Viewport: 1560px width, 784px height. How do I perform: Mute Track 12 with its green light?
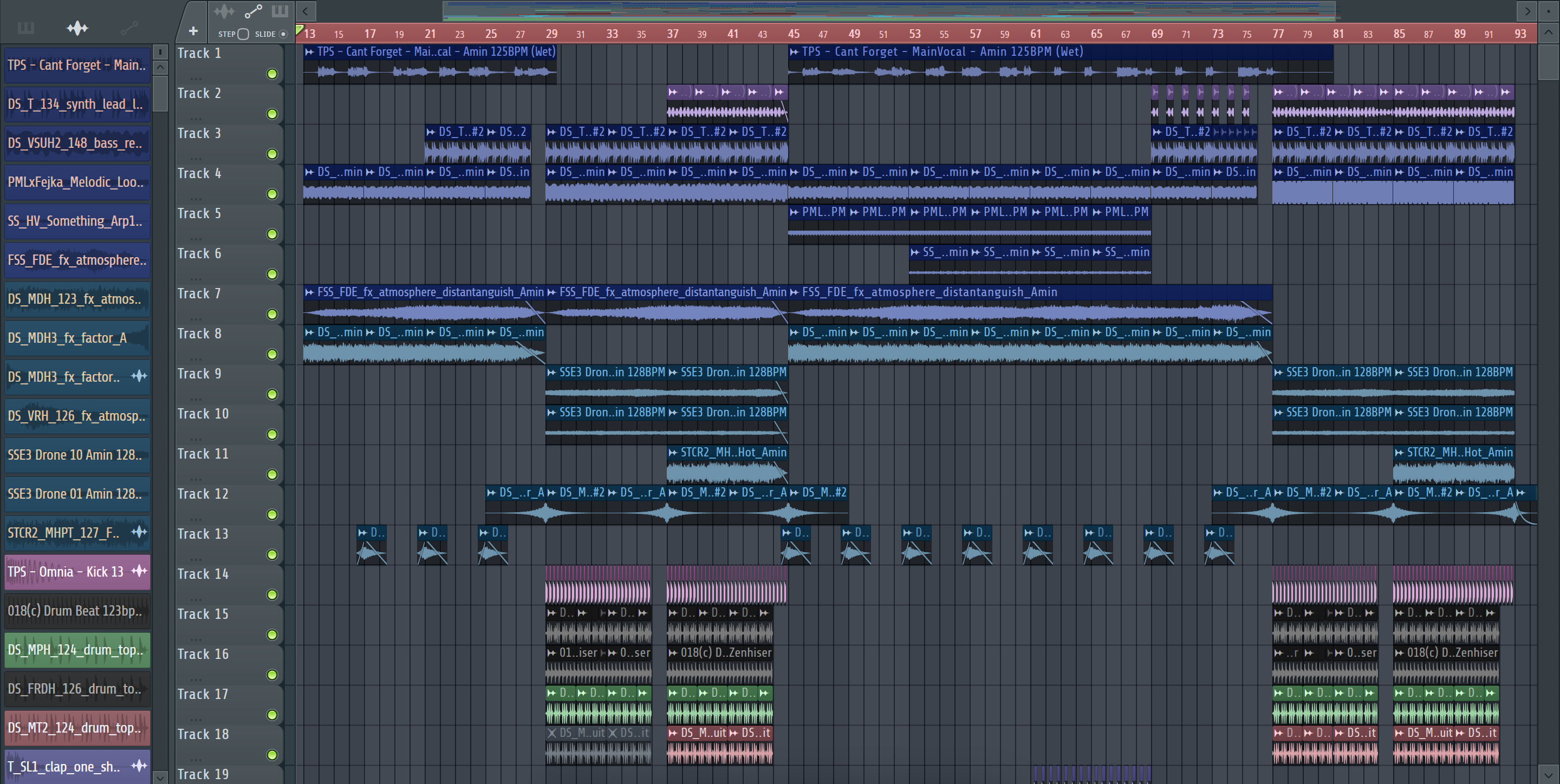pos(272,514)
